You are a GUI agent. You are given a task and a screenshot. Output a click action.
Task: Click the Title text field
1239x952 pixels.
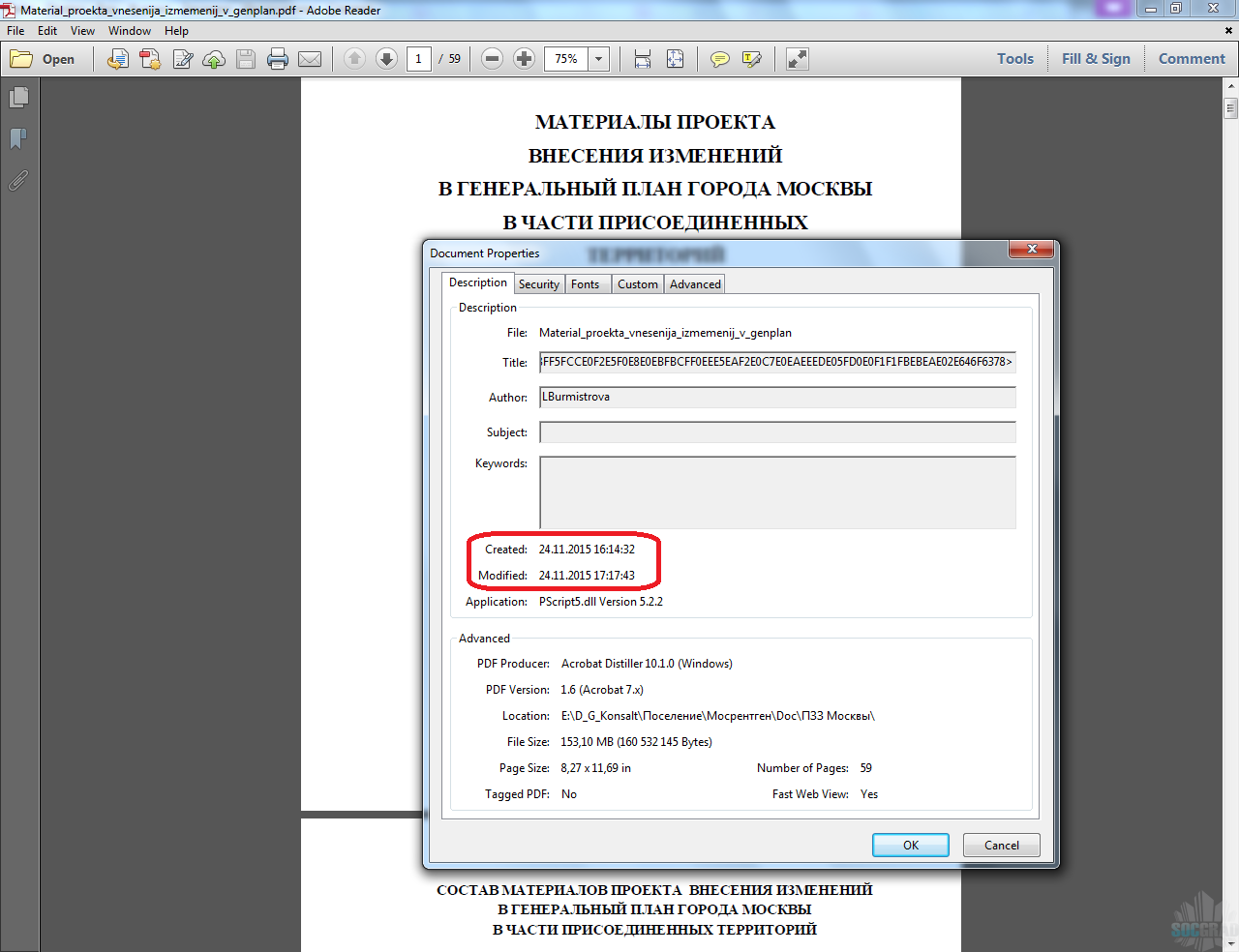tap(776, 363)
